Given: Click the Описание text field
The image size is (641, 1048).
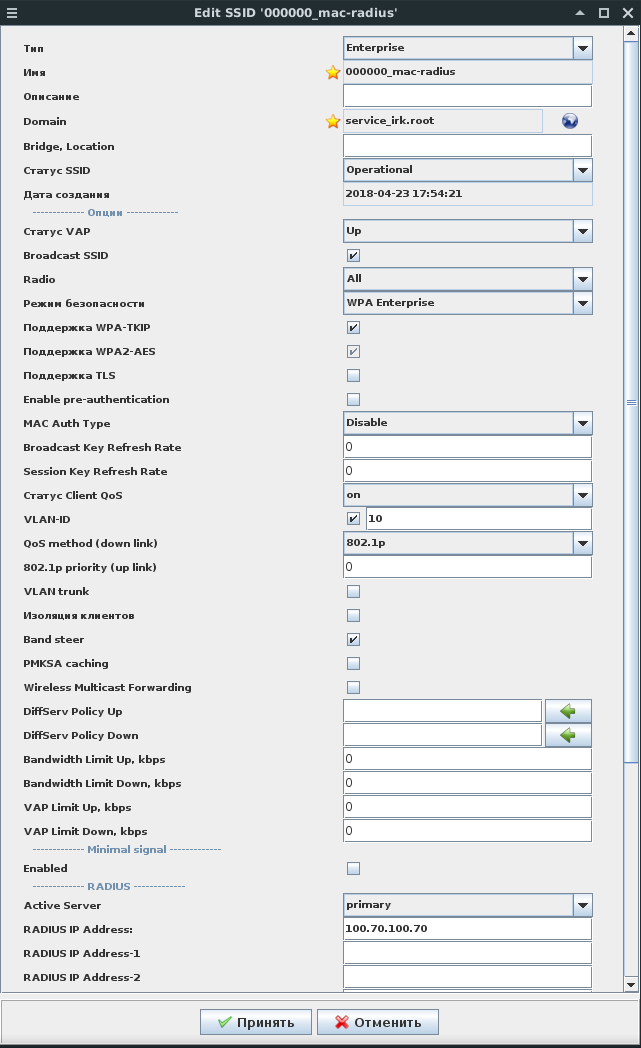Looking at the screenshot, I should [x=467, y=96].
